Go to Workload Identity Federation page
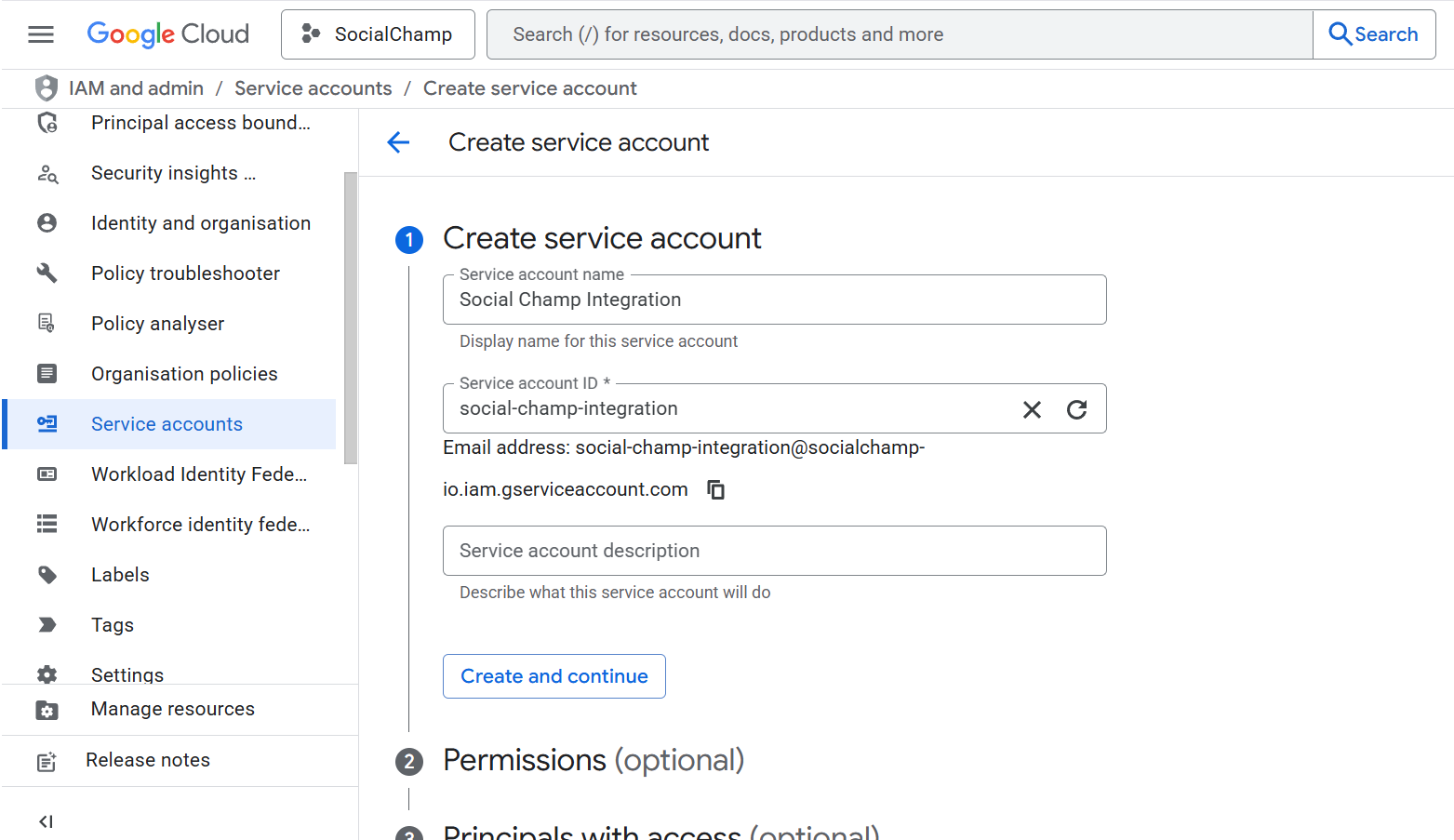1454x840 pixels. click(198, 474)
